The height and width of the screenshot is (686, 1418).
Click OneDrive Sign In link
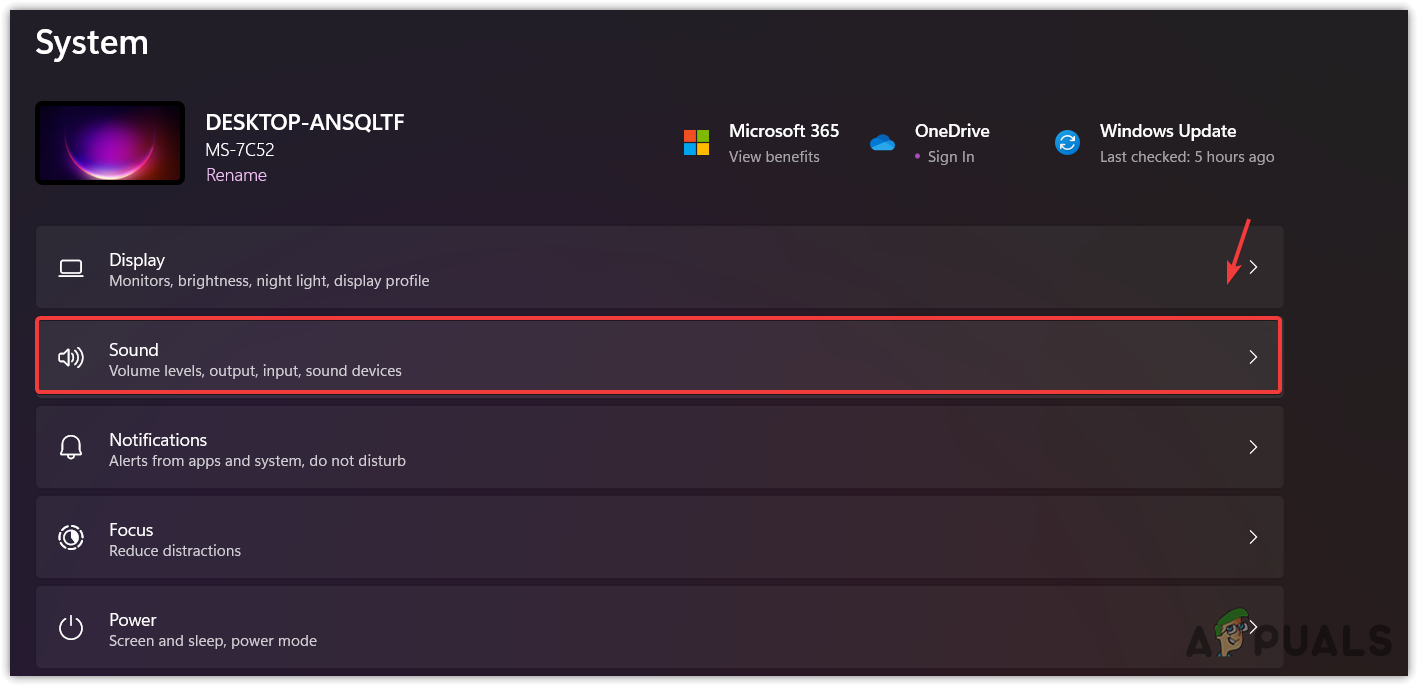coord(950,157)
